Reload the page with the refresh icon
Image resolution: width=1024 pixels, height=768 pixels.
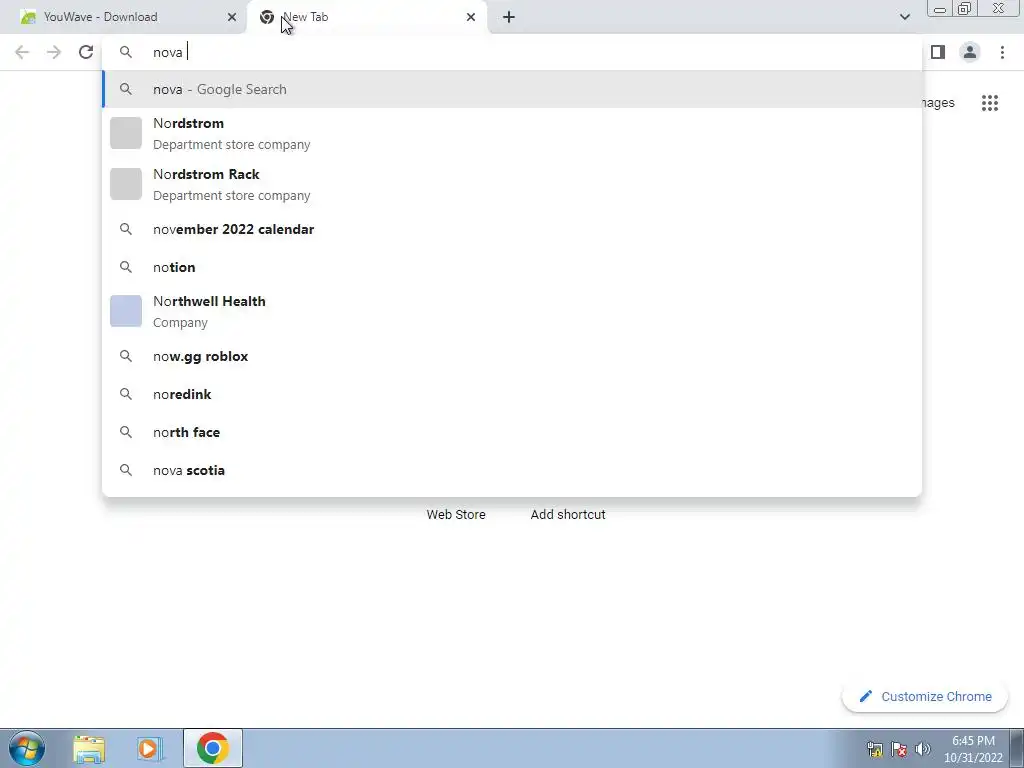86,52
